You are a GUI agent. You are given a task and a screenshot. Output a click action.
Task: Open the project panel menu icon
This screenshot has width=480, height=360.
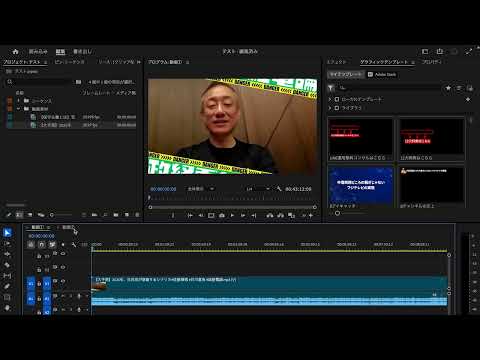coord(46,62)
